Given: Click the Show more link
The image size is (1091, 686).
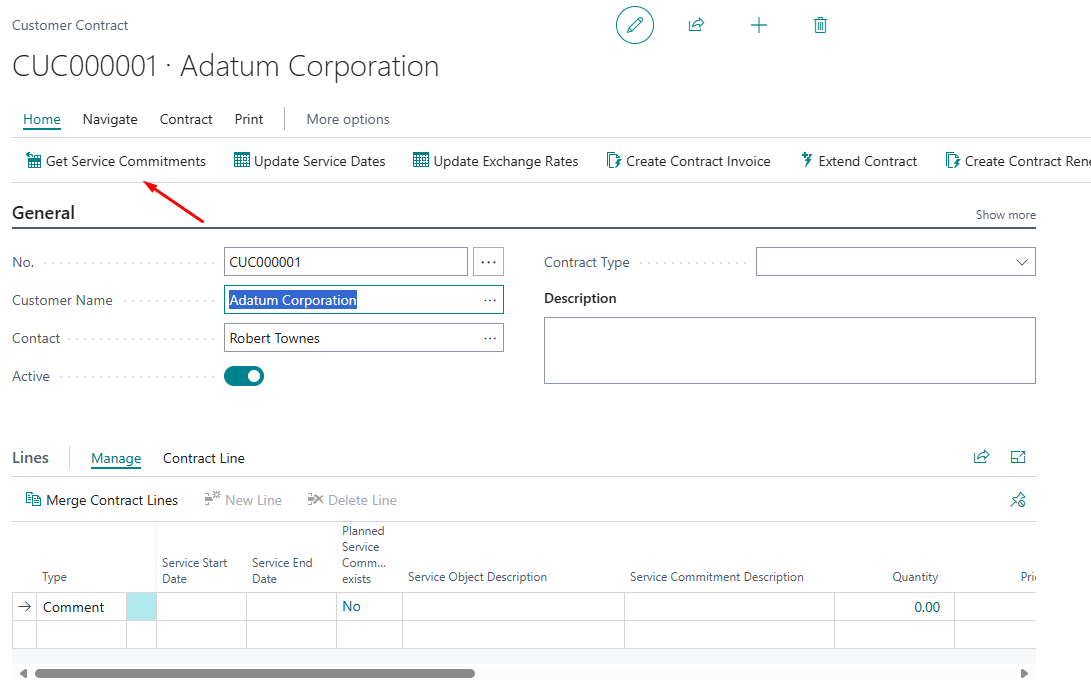Looking at the screenshot, I should 1005,214.
